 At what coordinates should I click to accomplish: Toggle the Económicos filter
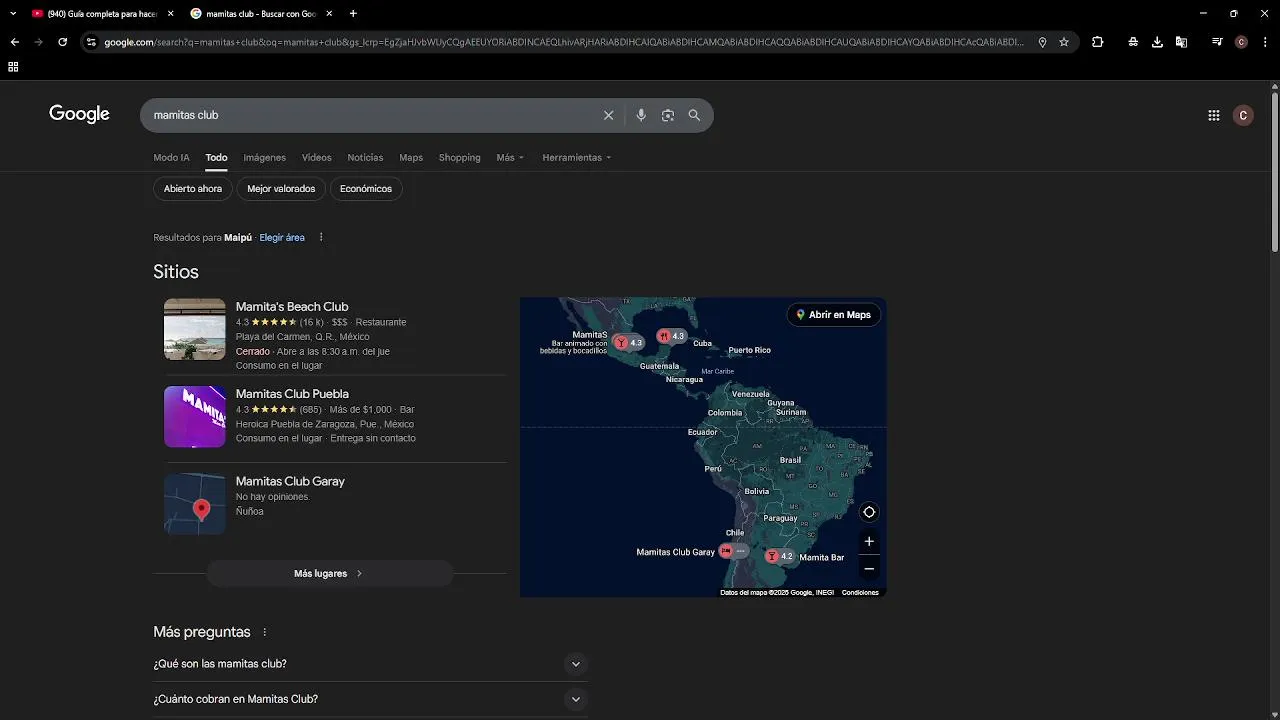click(366, 189)
